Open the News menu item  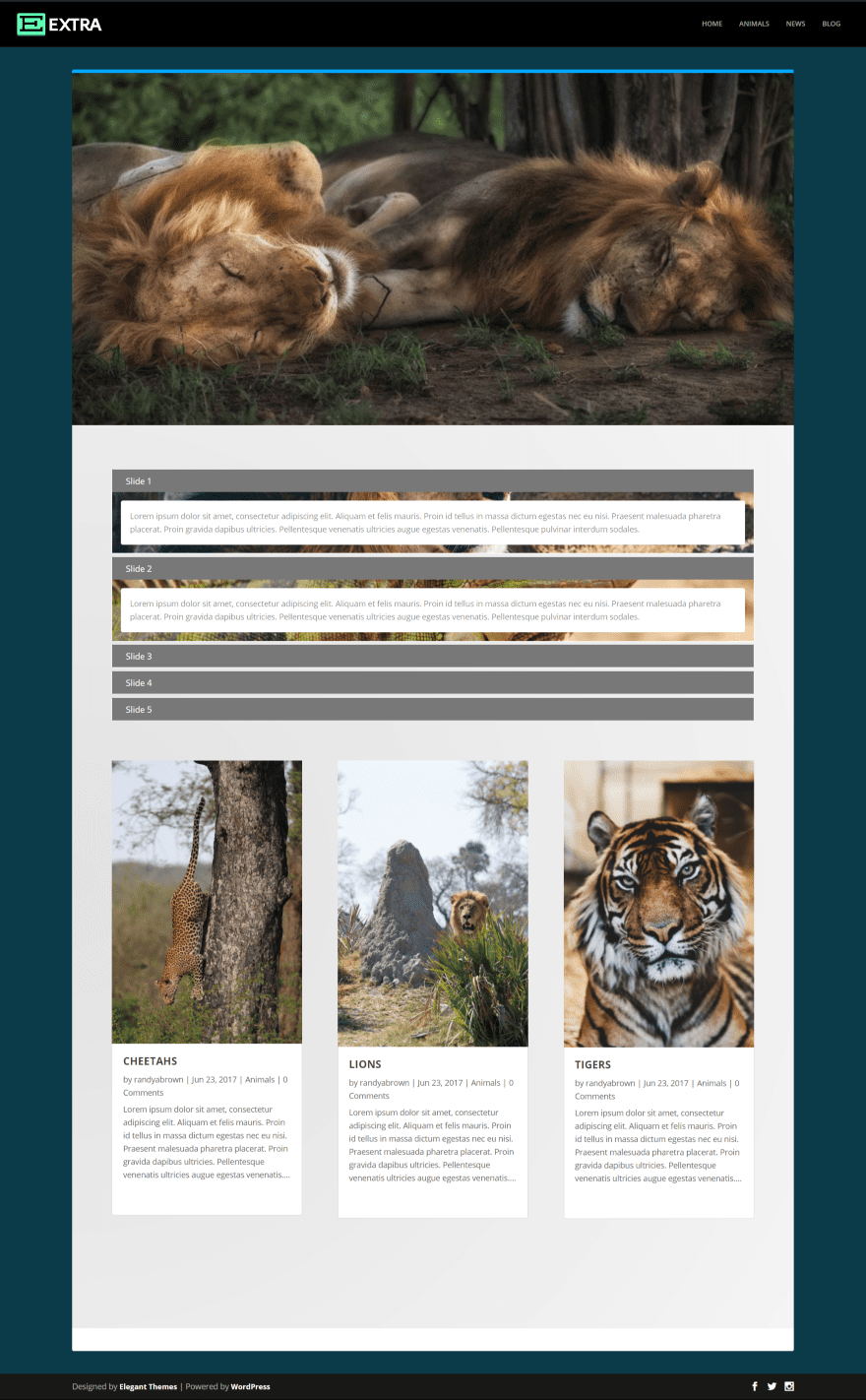point(795,24)
